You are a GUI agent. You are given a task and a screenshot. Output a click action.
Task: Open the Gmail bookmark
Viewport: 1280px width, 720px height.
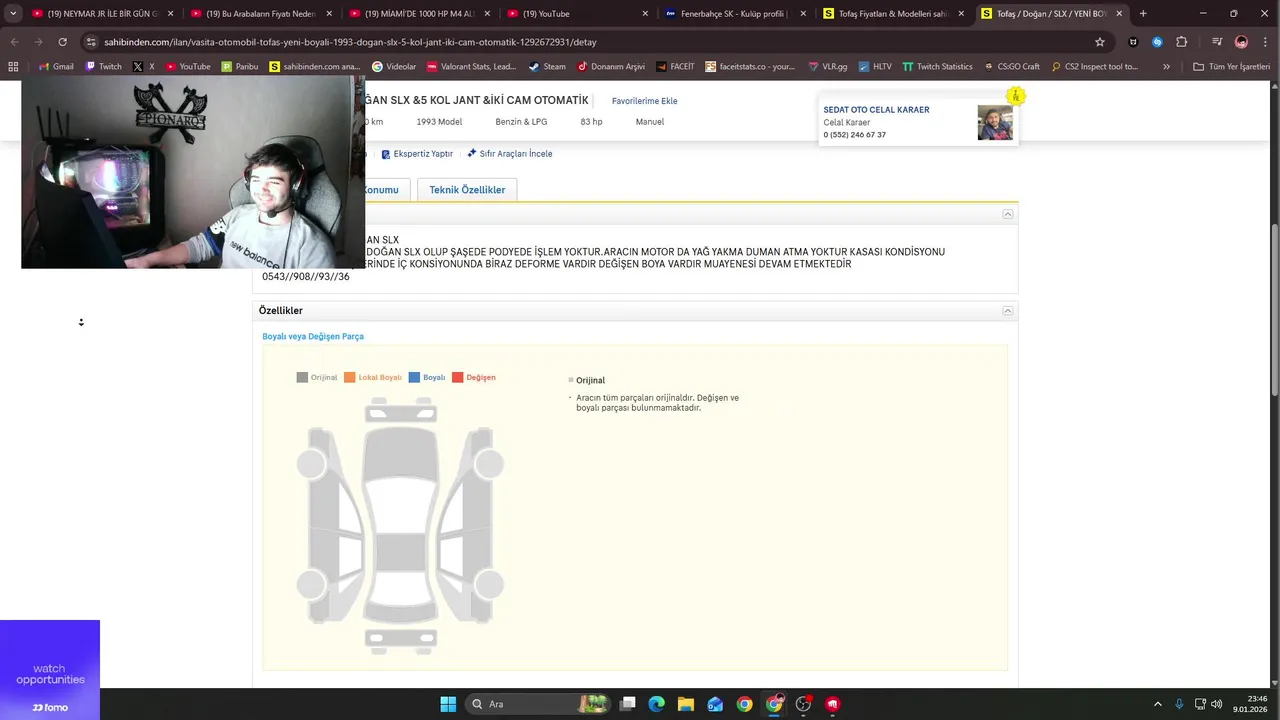click(x=55, y=66)
